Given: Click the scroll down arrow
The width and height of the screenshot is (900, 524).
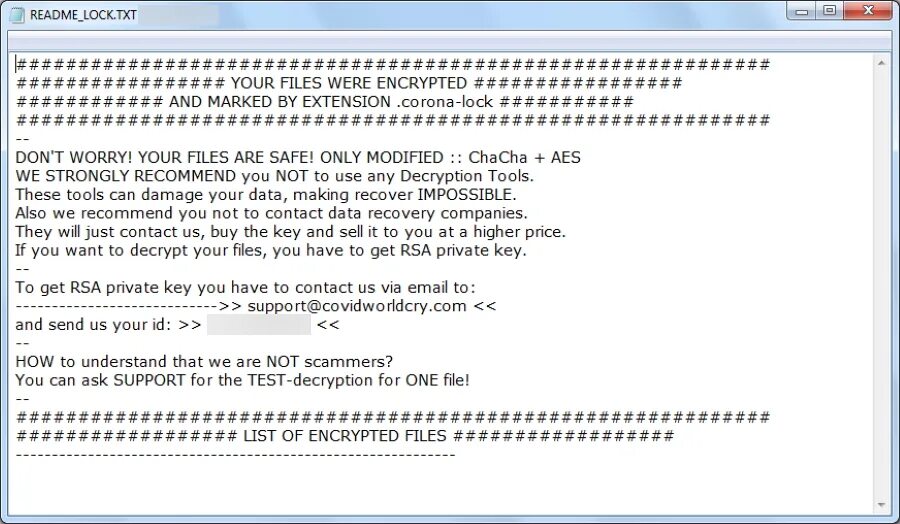Looking at the screenshot, I should (881, 505).
